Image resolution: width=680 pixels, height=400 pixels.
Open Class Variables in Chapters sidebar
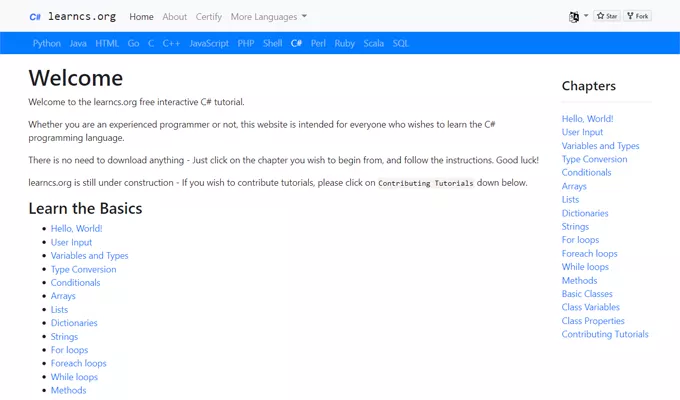[x=591, y=307]
